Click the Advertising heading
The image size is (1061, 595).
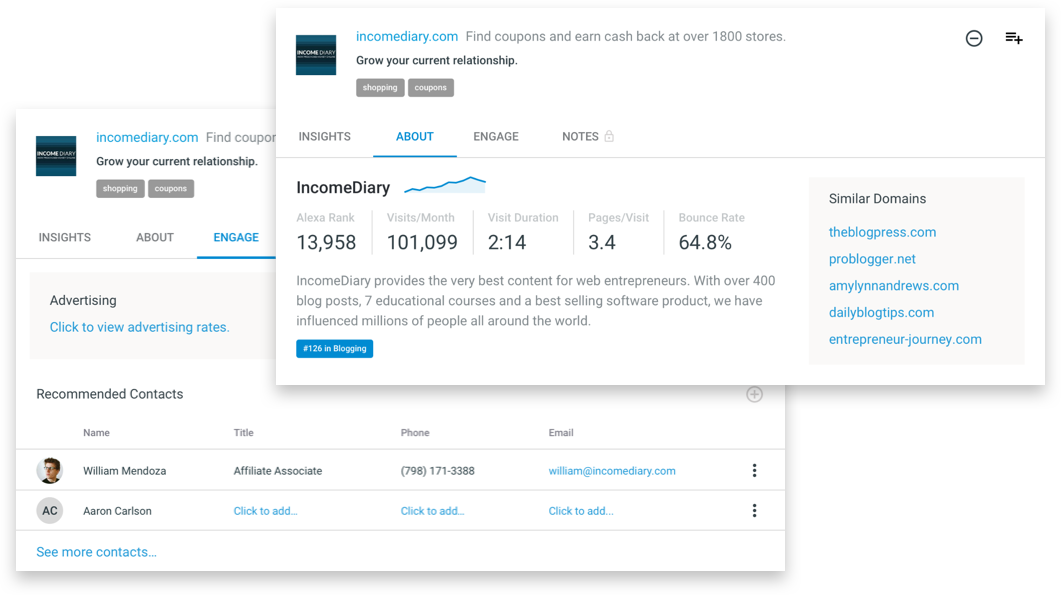pos(83,301)
